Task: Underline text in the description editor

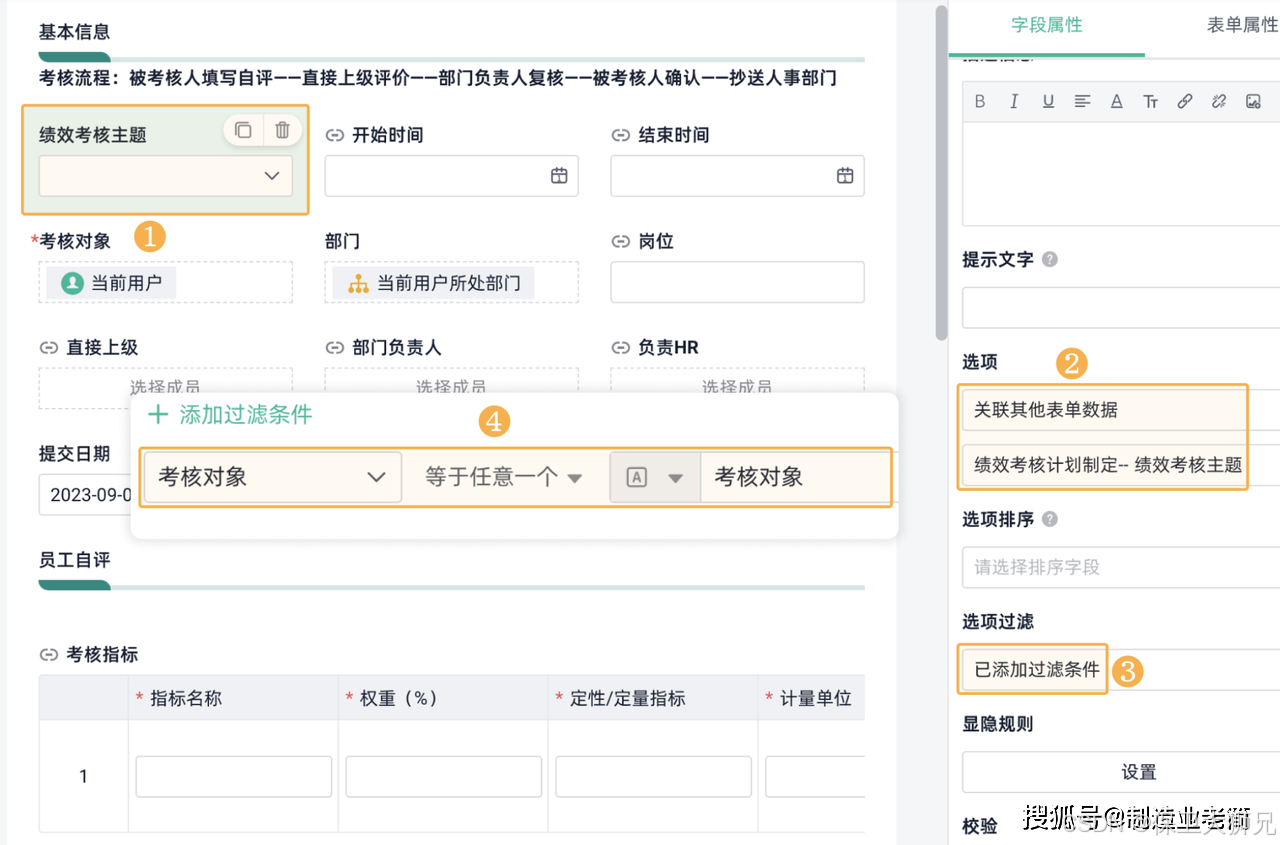Action: click(x=1048, y=101)
